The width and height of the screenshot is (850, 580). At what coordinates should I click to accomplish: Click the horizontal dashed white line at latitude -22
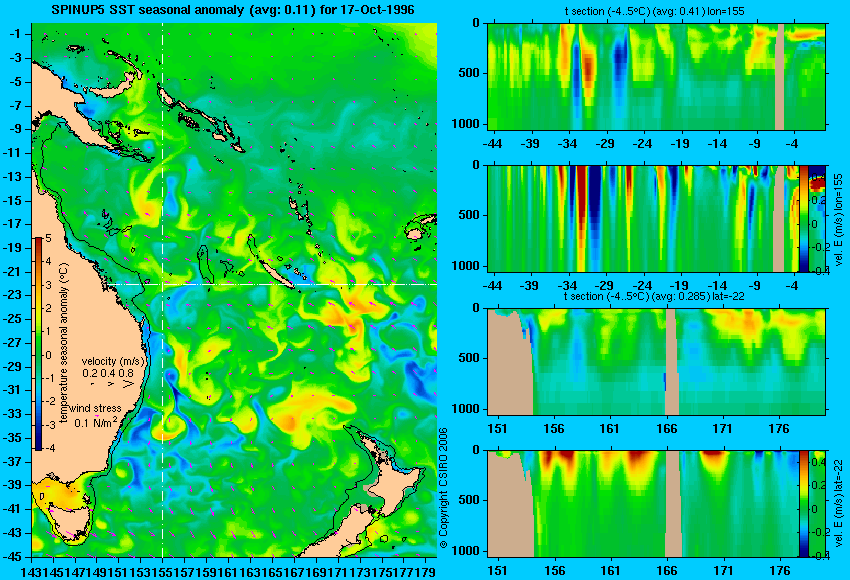click(x=271, y=284)
